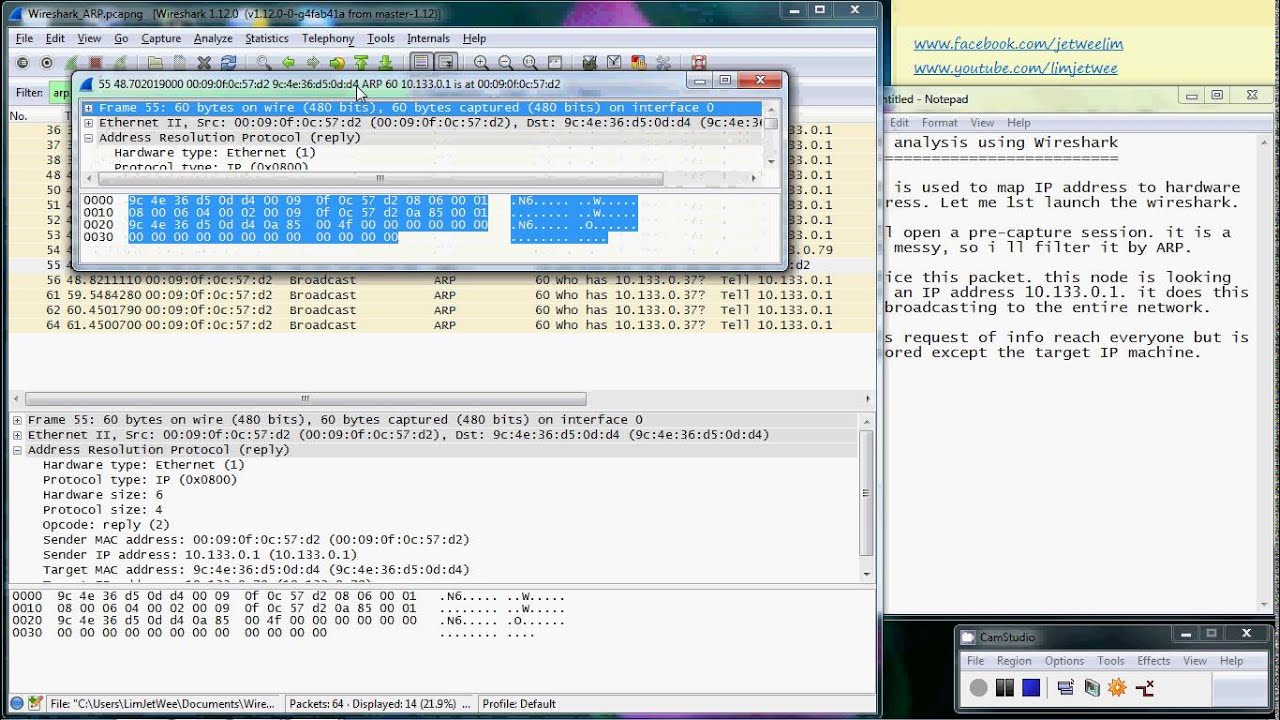Image resolution: width=1280 pixels, height=720 pixels.
Task: Click packet details vertical scrollbar
Action: [x=866, y=493]
